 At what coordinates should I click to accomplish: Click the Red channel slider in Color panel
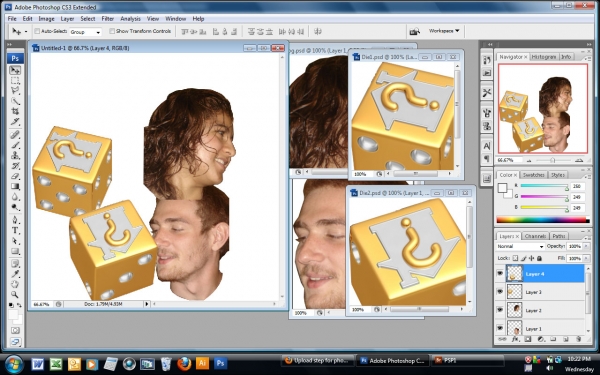point(544,186)
